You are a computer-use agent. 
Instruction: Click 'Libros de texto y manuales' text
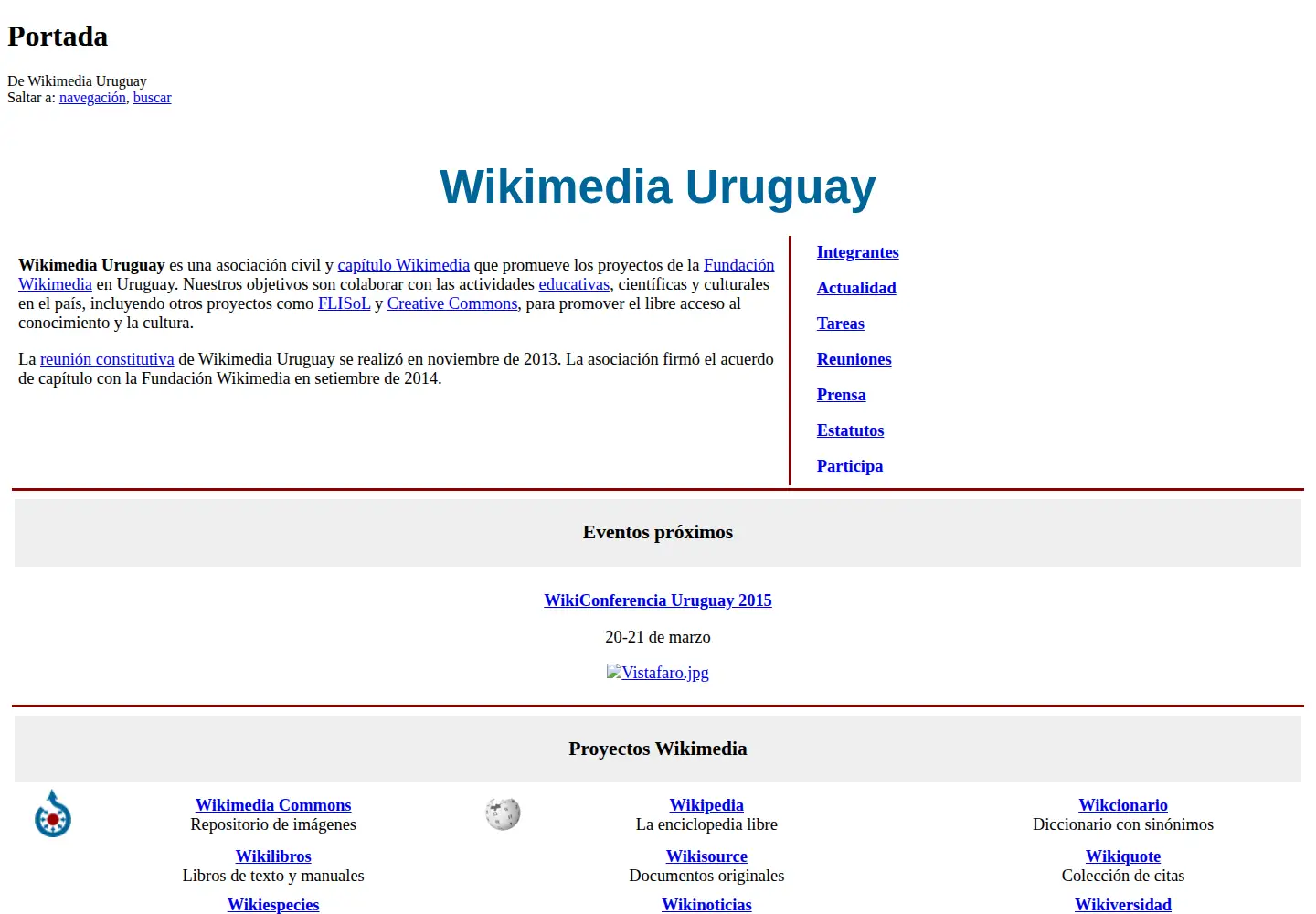tap(273, 876)
